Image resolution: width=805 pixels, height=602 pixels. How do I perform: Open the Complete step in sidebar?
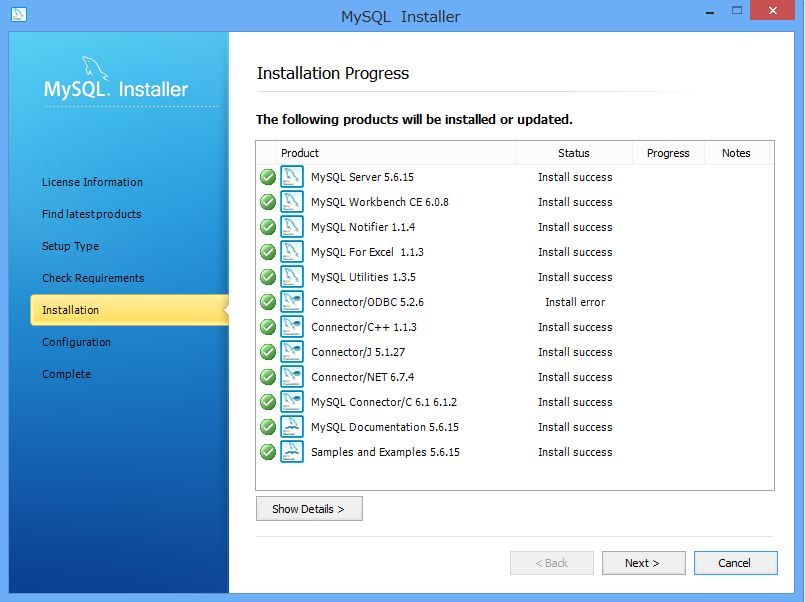(x=67, y=374)
